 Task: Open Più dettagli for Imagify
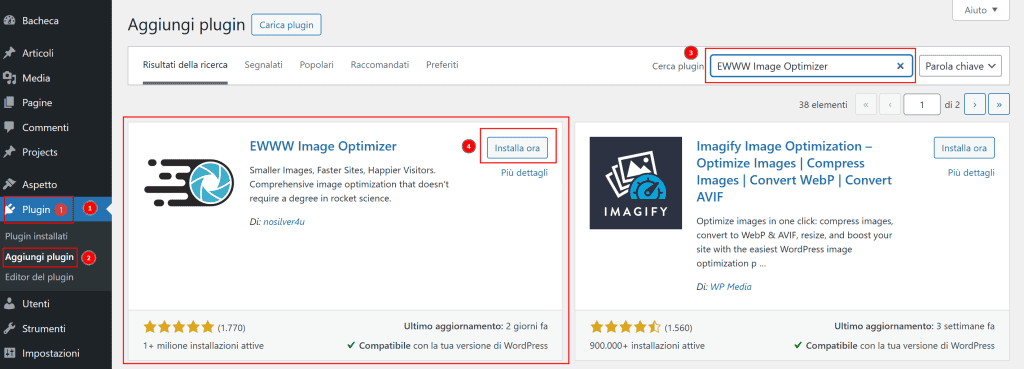tap(971, 173)
